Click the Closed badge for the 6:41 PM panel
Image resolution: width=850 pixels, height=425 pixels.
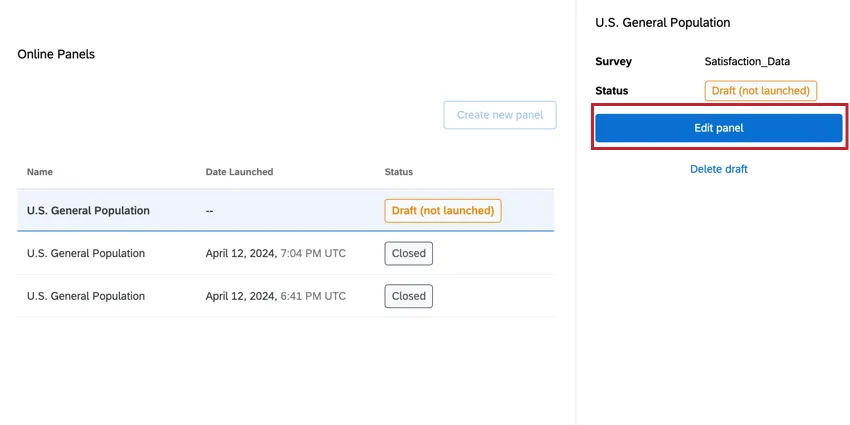pyautogui.click(x=408, y=296)
